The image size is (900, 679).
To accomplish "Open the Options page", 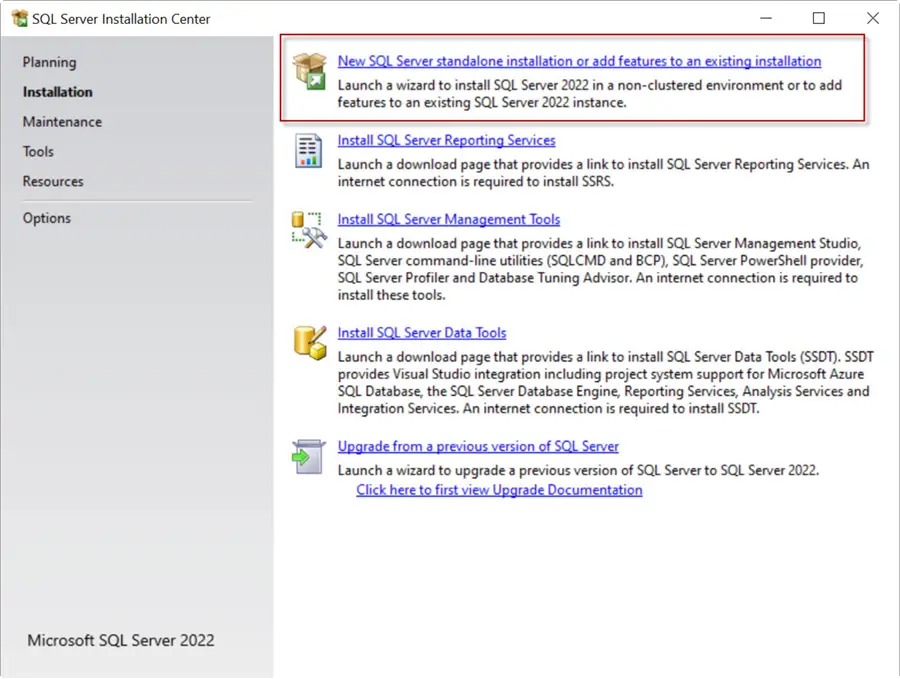I will (x=46, y=218).
